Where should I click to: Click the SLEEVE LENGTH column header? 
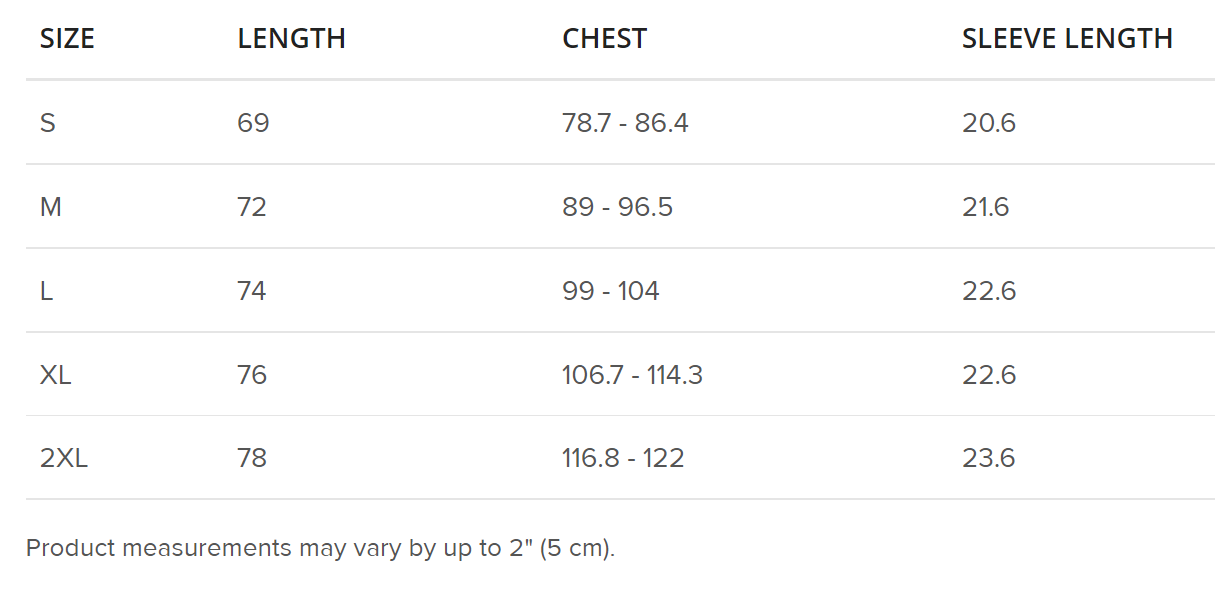tap(1066, 39)
